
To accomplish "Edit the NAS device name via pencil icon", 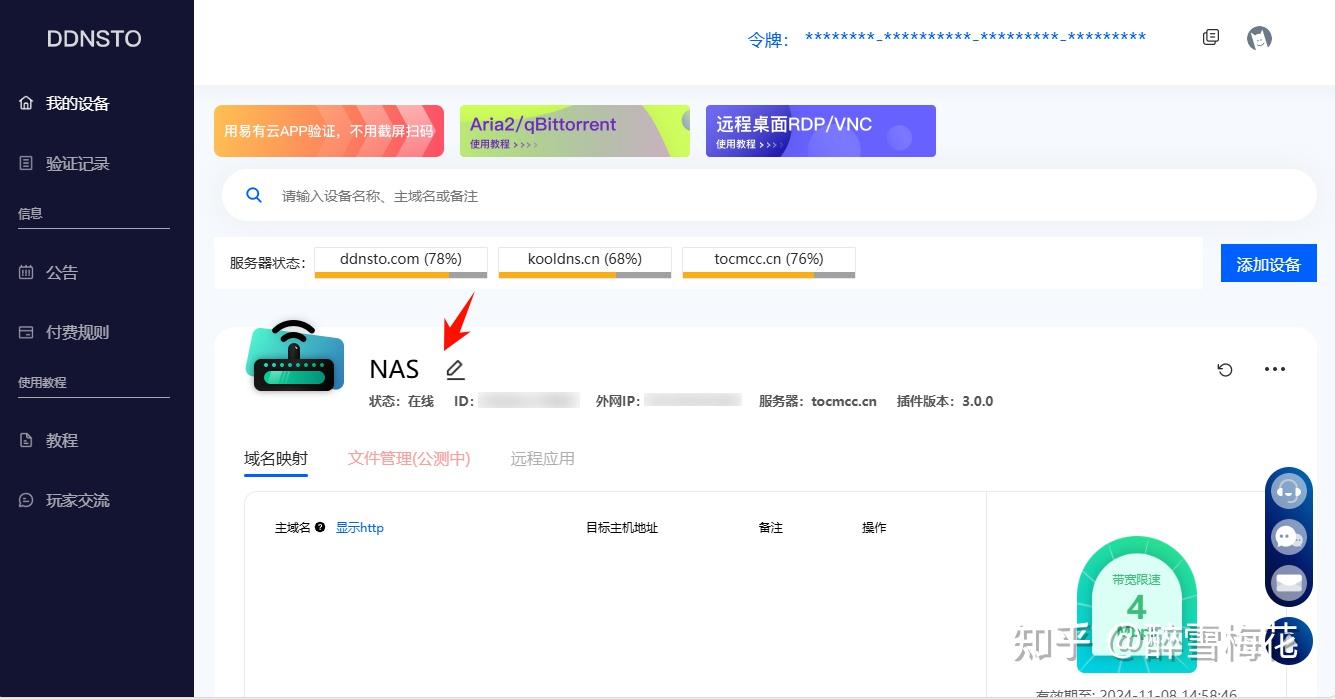I will [x=455, y=369].
